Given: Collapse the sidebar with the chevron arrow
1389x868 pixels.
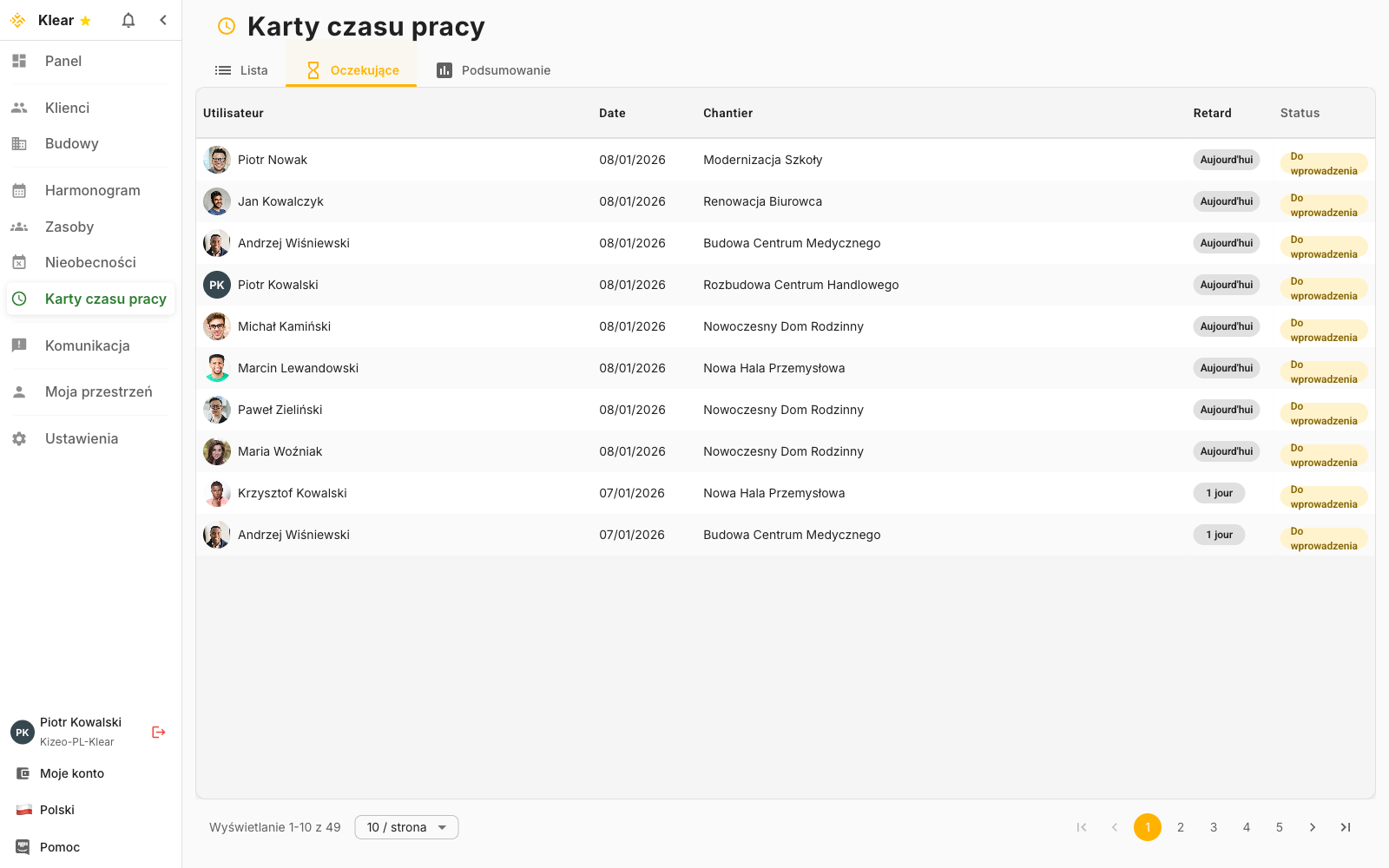Looking at the screenshot, I should [x=163, y=20].
